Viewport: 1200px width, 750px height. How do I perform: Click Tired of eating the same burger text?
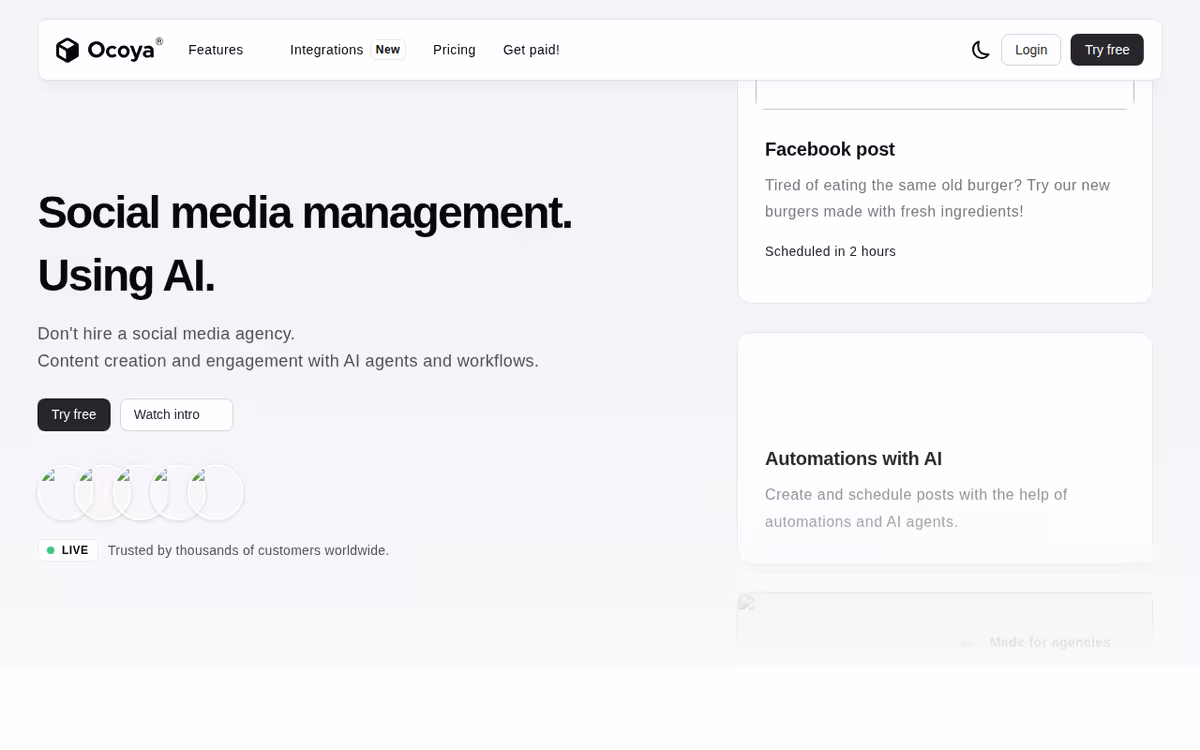tap(937, 198)
